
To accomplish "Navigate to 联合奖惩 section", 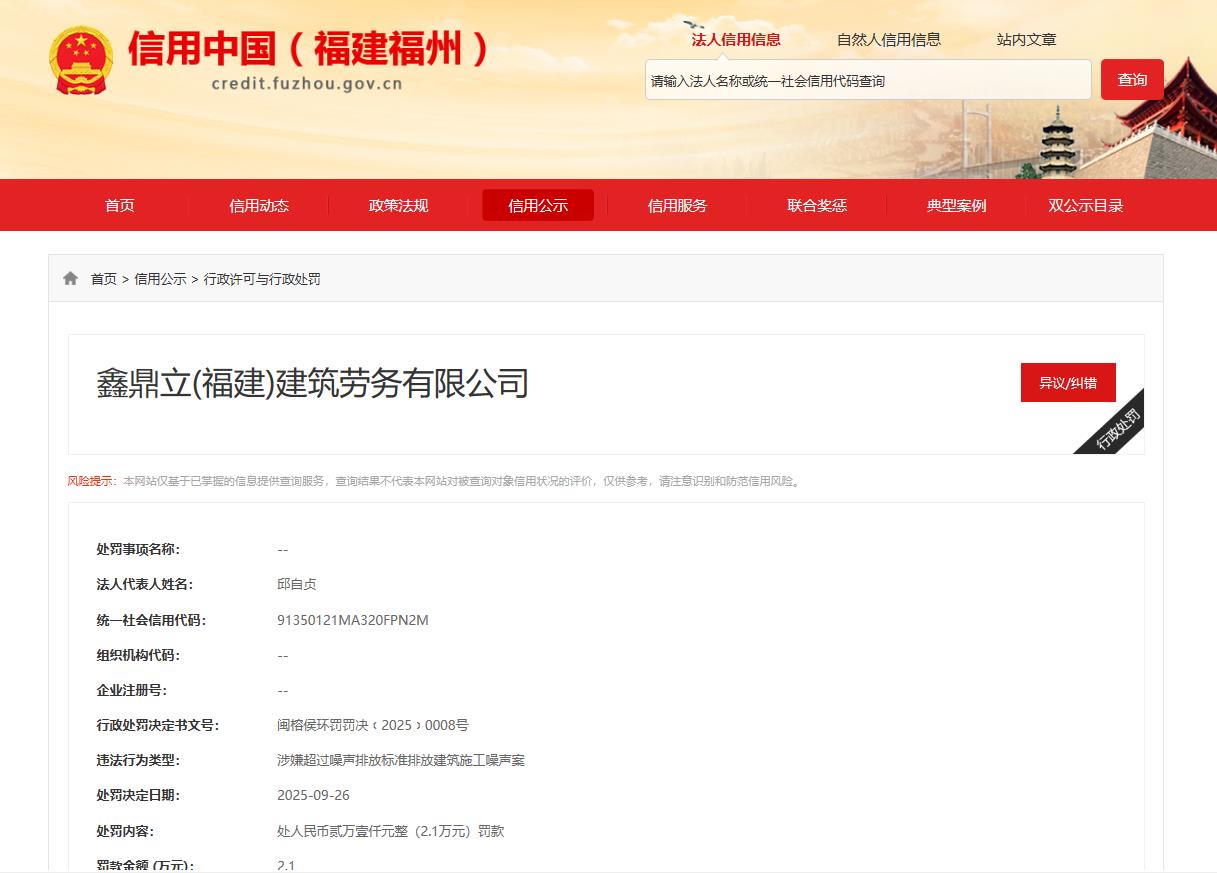I will [817, 205].
